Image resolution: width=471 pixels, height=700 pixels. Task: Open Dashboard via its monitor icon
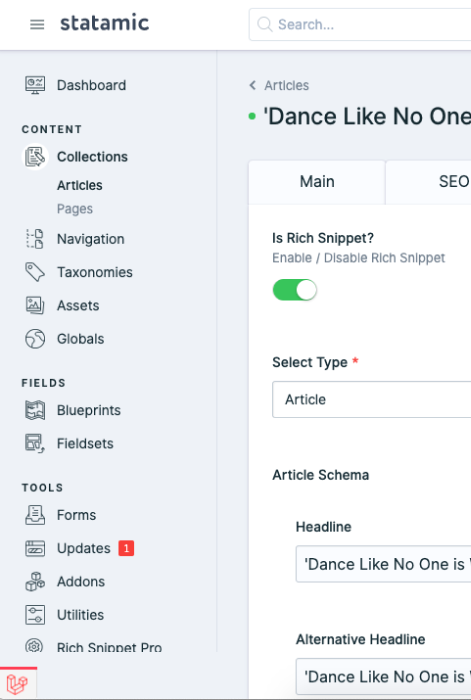point(35,85)
